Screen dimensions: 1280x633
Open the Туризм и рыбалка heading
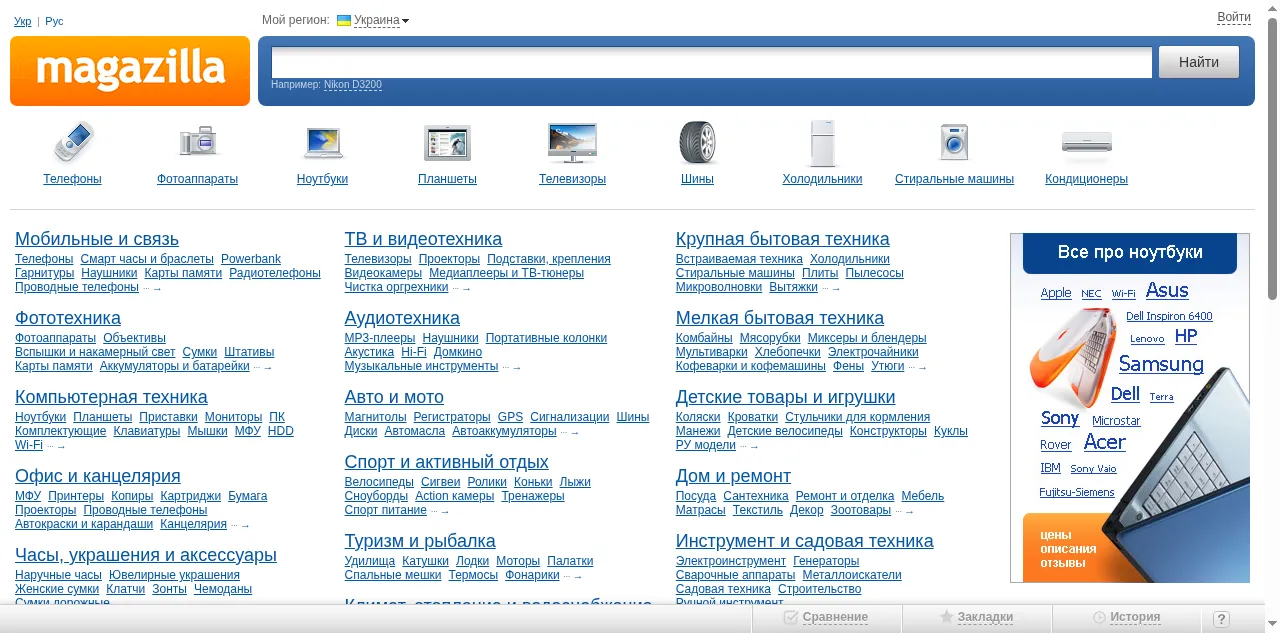pos(420,541)
